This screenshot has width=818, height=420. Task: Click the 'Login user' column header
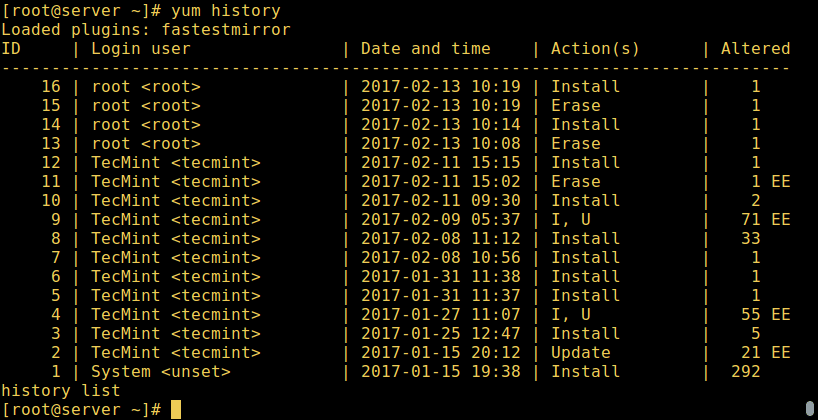coord(141,48)
